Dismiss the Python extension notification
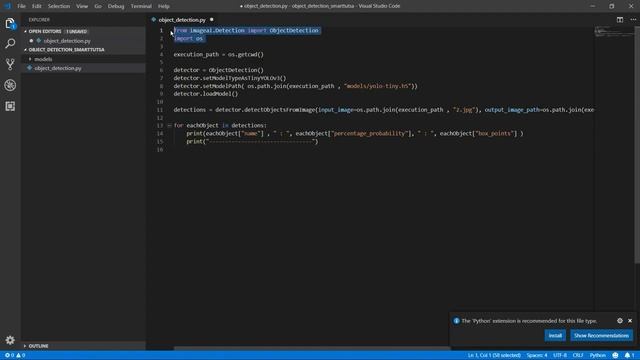The width and height of the screenshot is (640, 360). click(x=630, y=321)
